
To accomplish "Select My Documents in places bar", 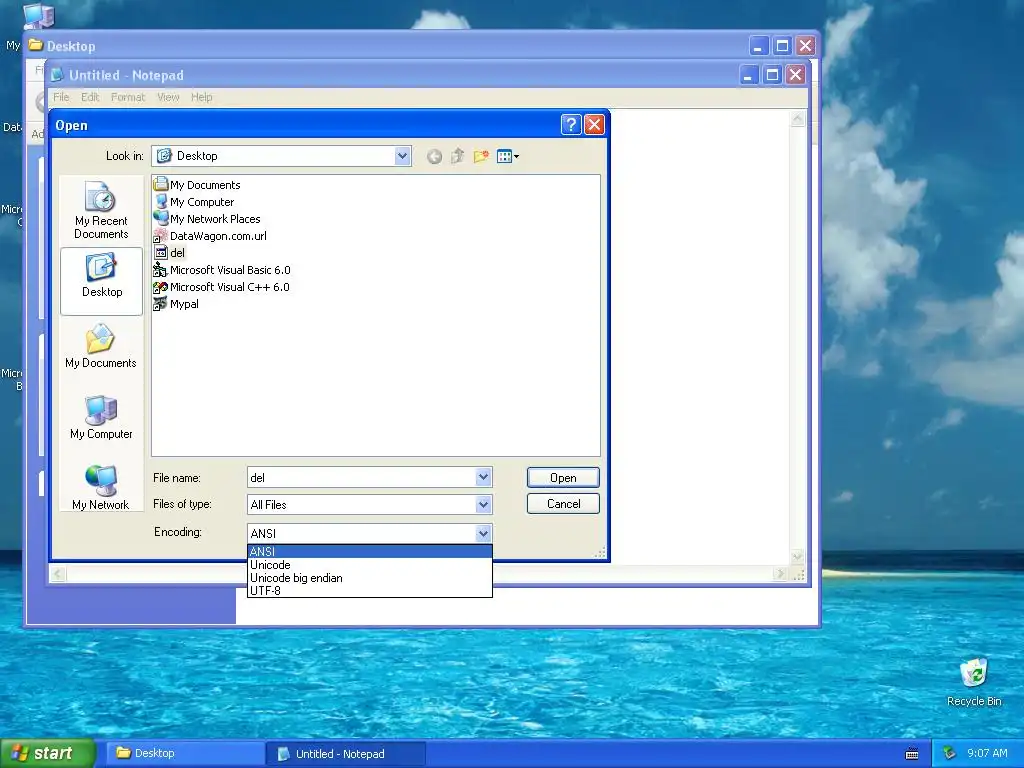I will (x=101, y=348).
